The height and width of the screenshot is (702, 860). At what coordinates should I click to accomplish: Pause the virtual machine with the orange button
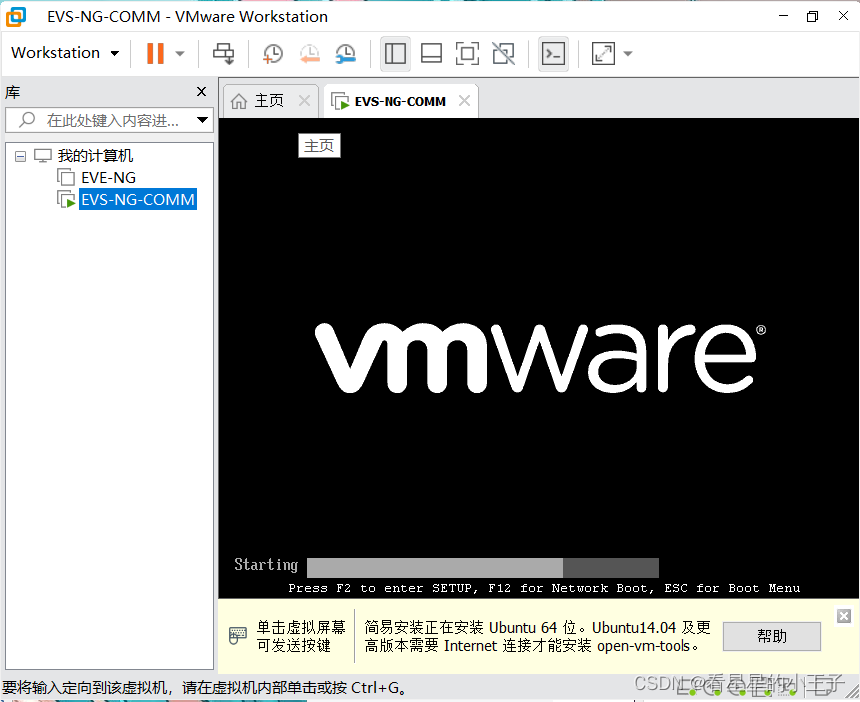coord(155,53)
